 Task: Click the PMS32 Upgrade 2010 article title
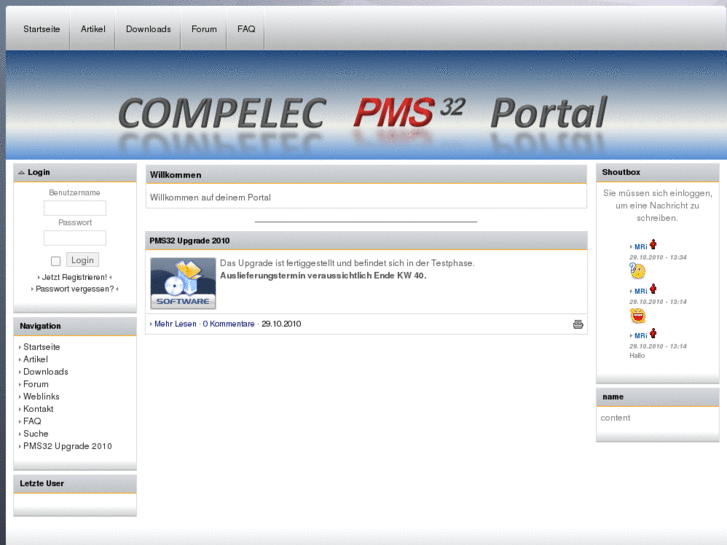coord(190,241)
